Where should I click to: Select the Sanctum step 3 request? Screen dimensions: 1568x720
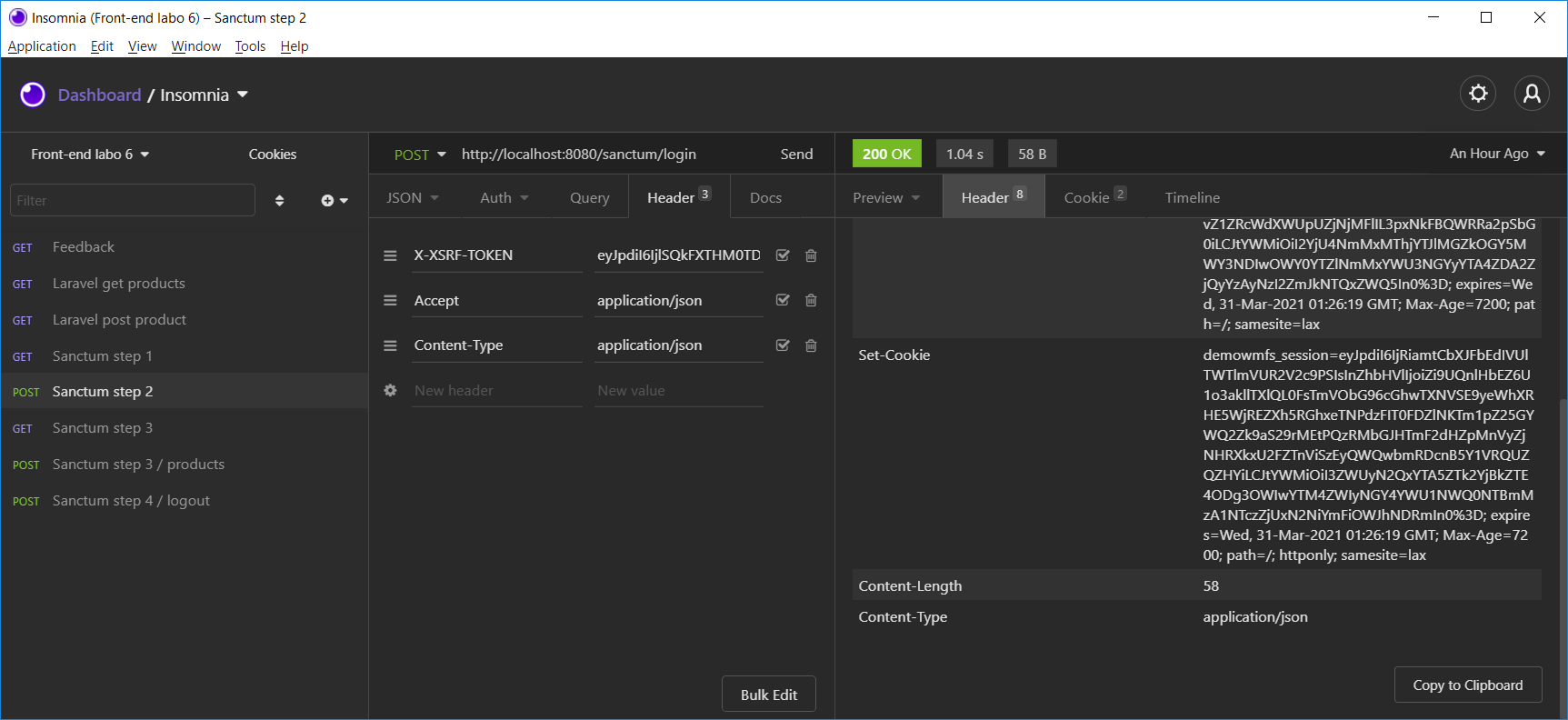(184, 428)
